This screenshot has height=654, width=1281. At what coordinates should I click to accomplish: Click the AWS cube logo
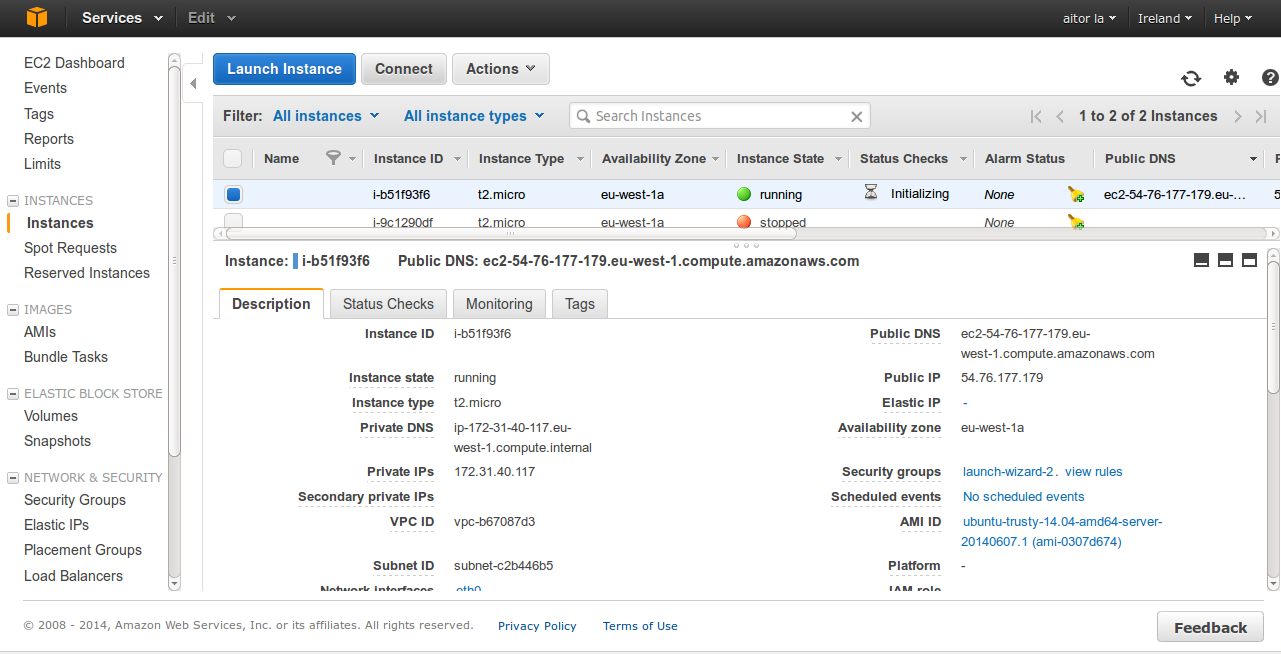pyautogui.click(x=37, y=18)
